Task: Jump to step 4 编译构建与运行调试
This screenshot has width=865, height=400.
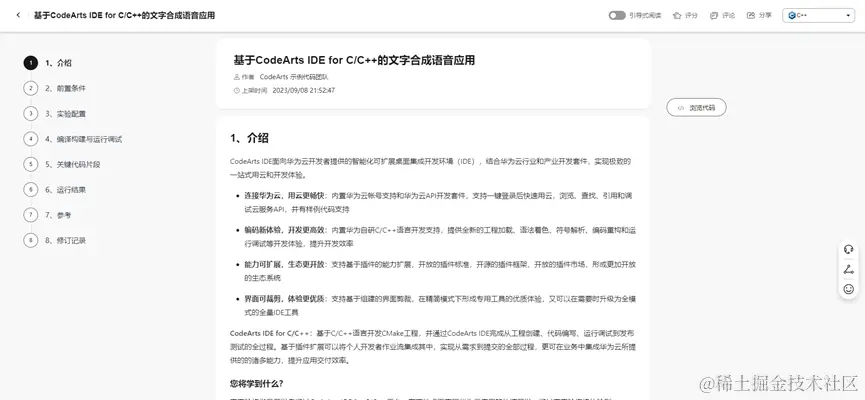Action: [x=83, y=139]
